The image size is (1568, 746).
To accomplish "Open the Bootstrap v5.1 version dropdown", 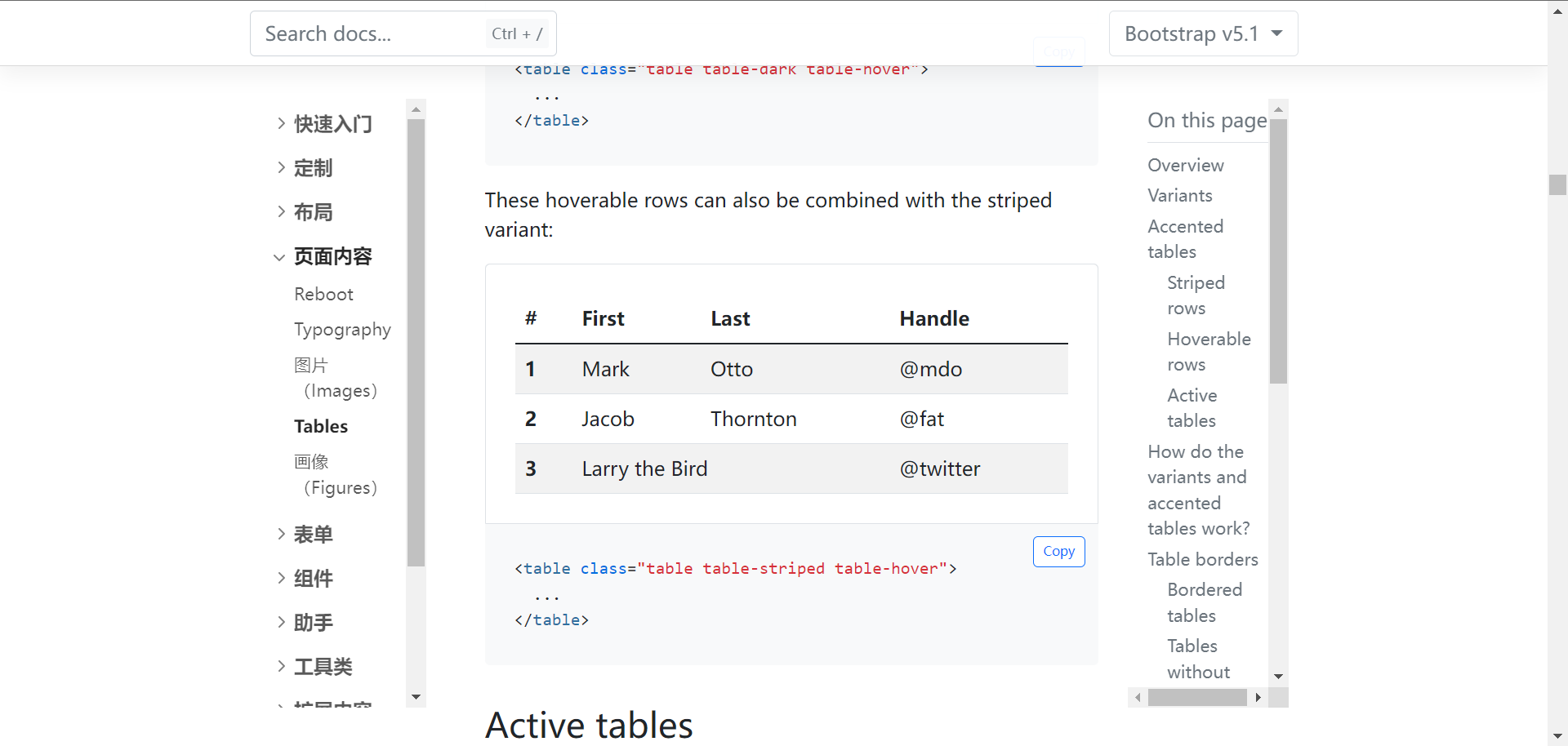I will (x=1202, y=33).
